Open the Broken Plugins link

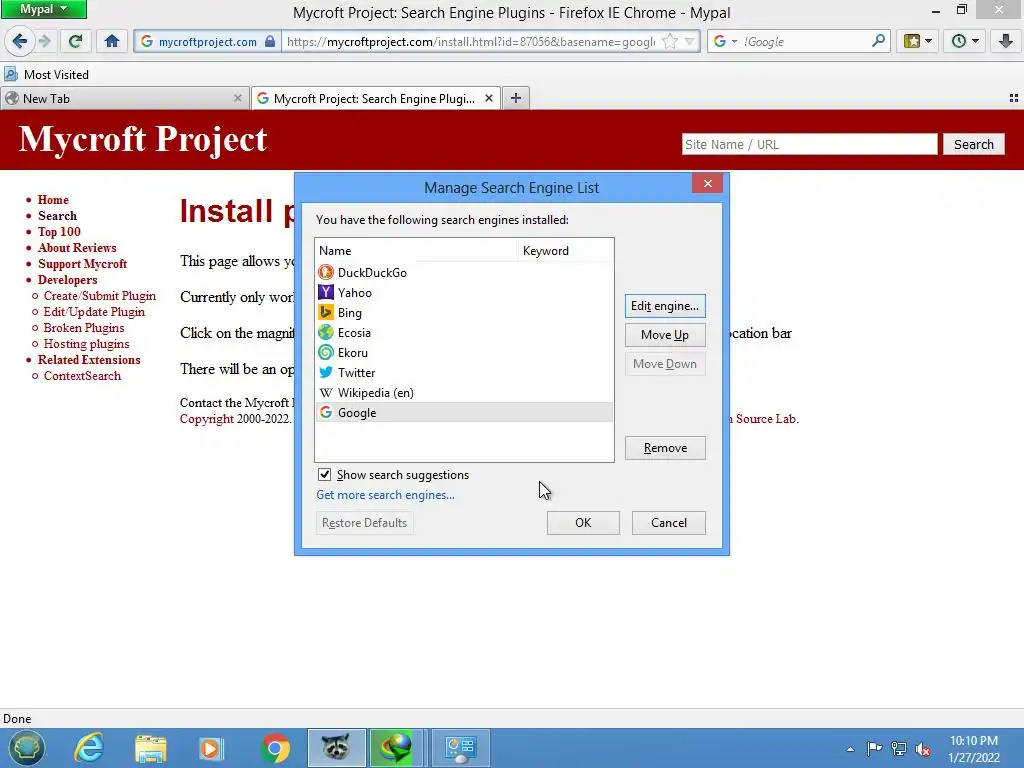click(x=84, y=327)
